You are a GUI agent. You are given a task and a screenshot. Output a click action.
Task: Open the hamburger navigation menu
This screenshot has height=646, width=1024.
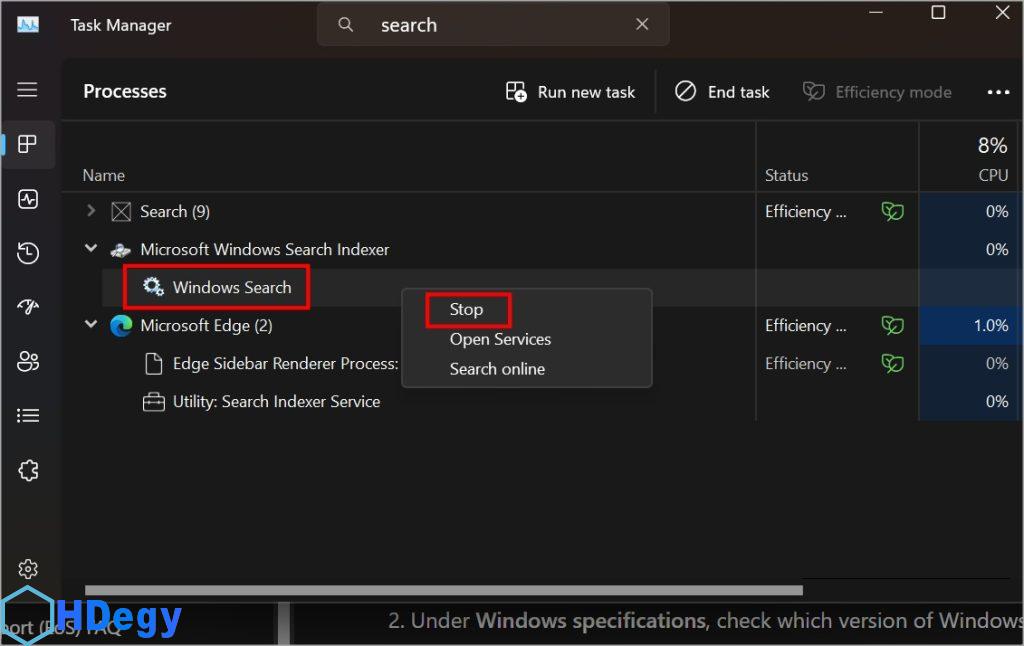pyautogui.click(x=27, y=90)
